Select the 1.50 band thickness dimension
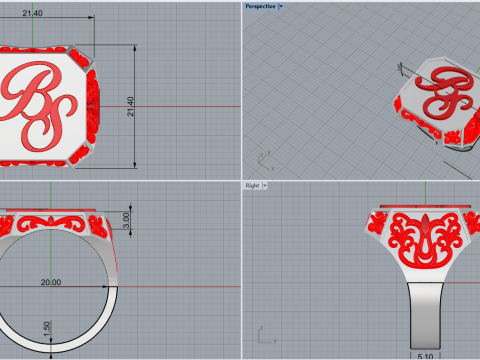Image resolution: width=480 pixels, height=360 pixels. click(47, 329)
